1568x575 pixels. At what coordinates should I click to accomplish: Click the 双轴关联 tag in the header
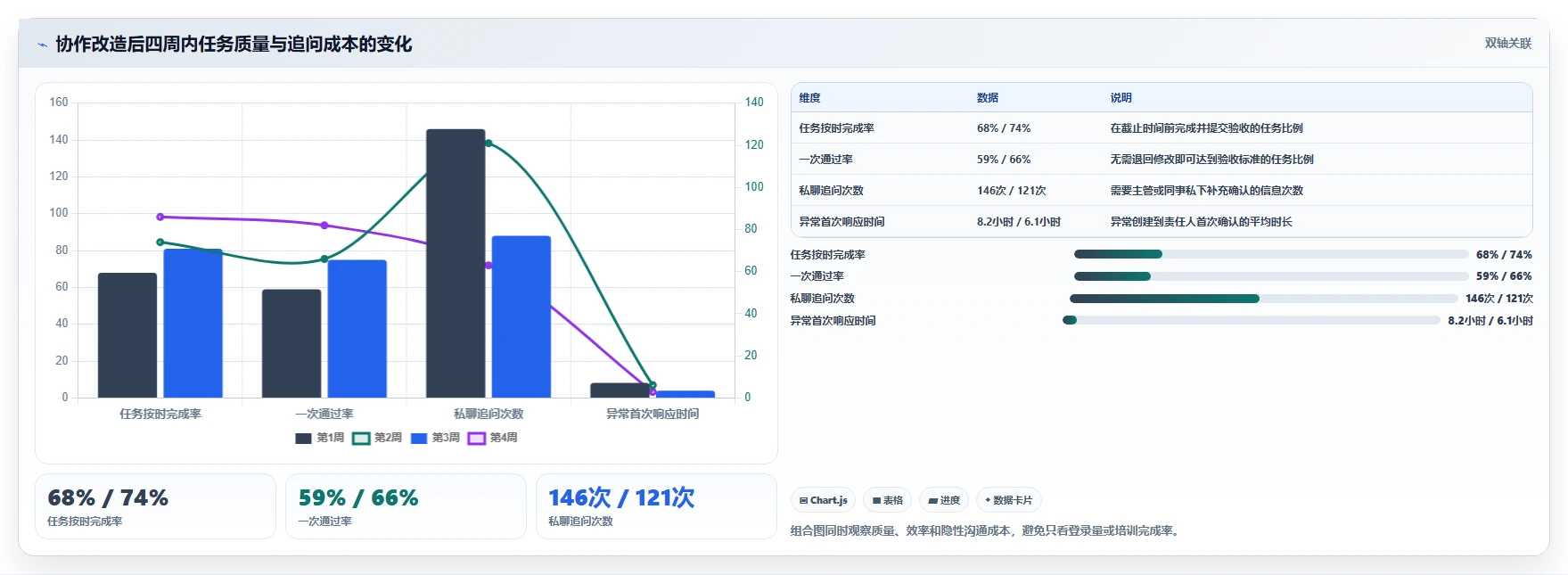click(x=1507, y=44)
